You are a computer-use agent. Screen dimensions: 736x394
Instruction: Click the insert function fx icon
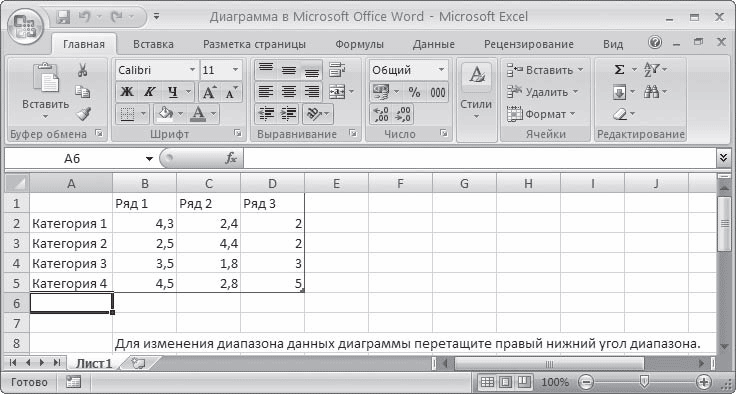pyautogui.click(x=231, y=159)
